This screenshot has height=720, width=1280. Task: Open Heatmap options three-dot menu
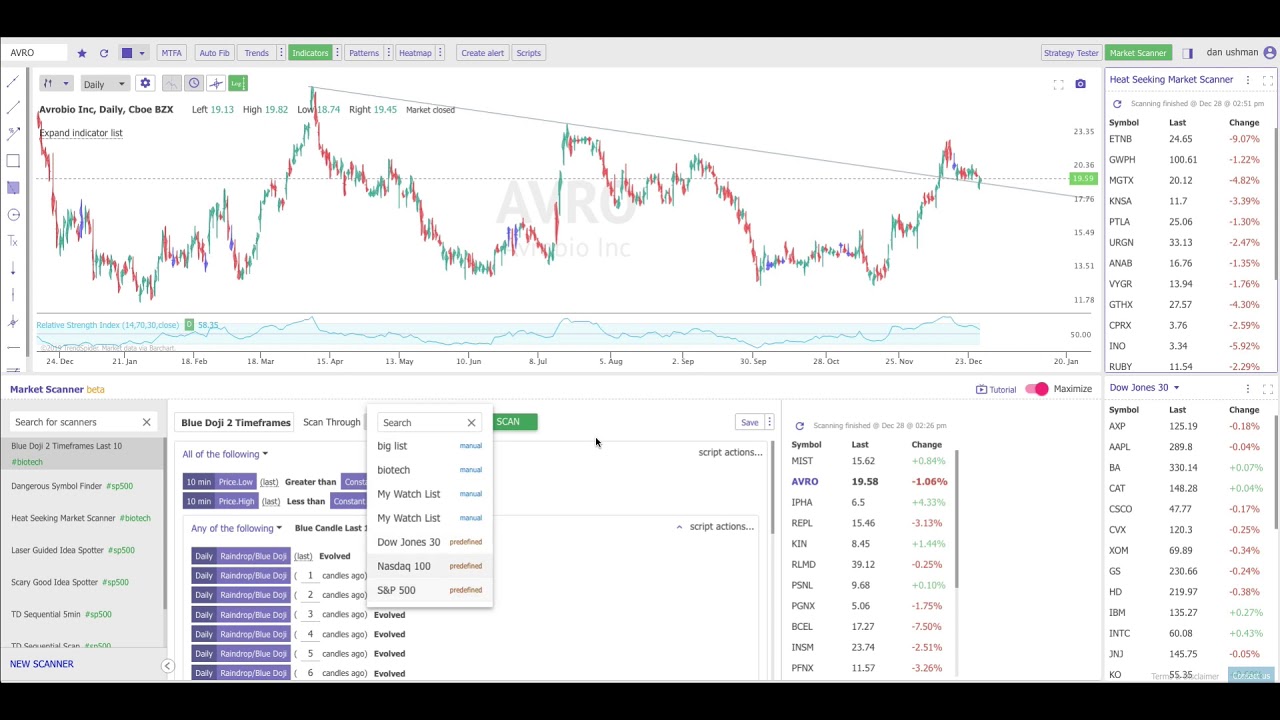440,53
